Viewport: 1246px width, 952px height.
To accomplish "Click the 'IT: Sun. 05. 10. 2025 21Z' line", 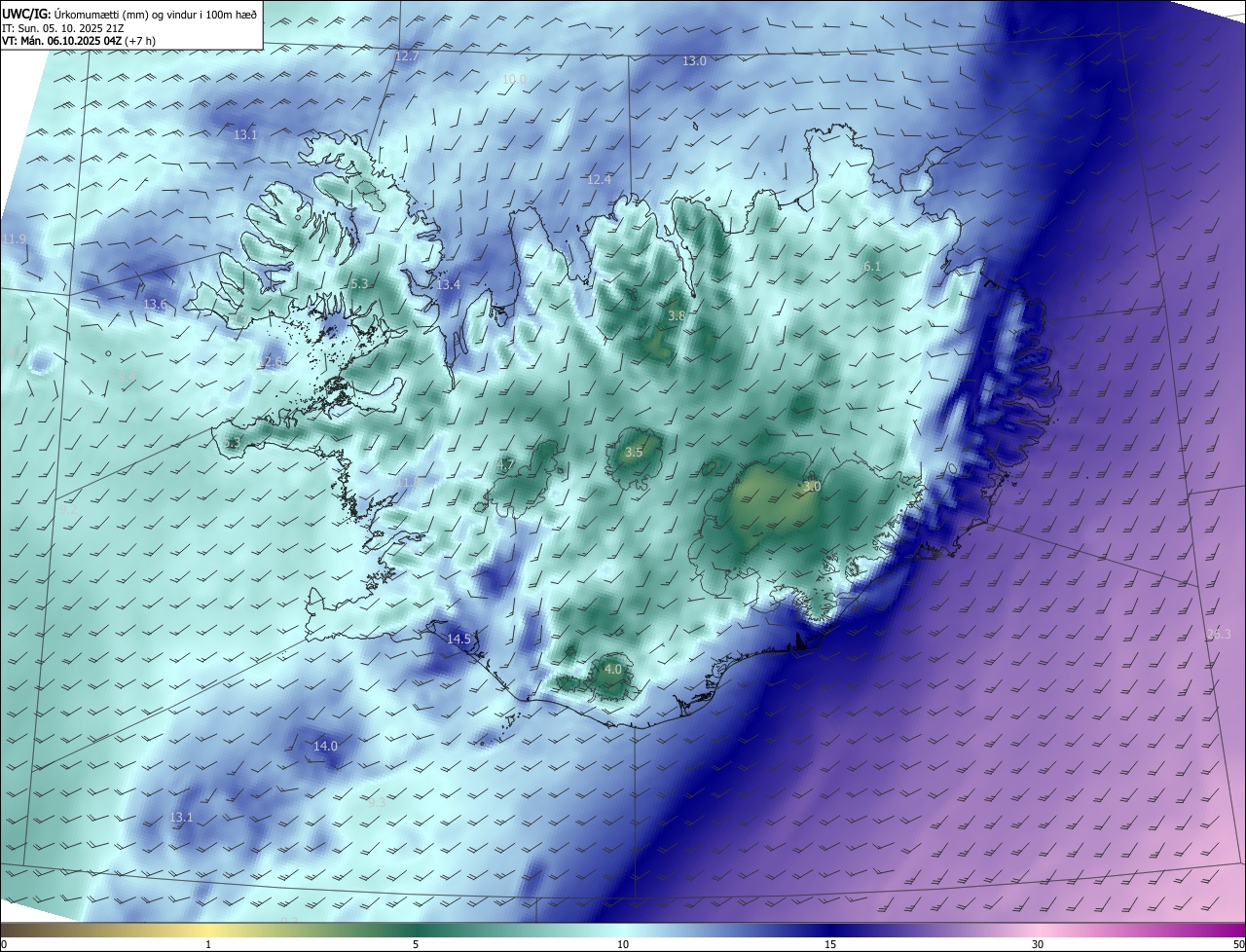I will [x=63, y=28].
